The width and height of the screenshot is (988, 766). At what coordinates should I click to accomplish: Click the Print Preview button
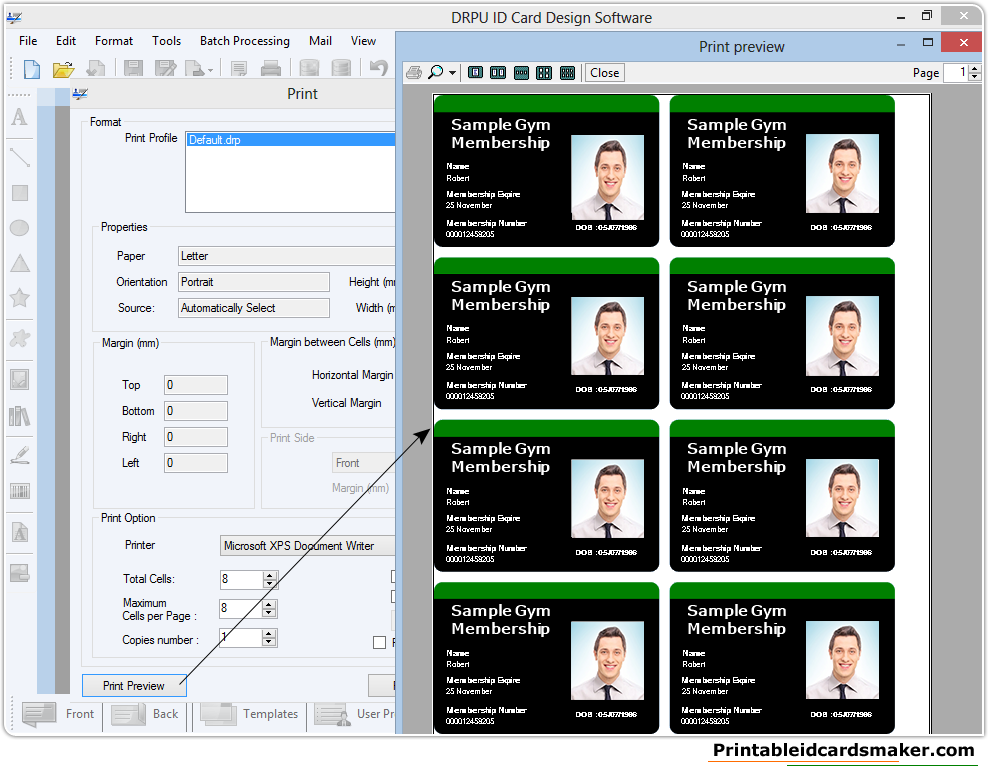coord(134,685)
